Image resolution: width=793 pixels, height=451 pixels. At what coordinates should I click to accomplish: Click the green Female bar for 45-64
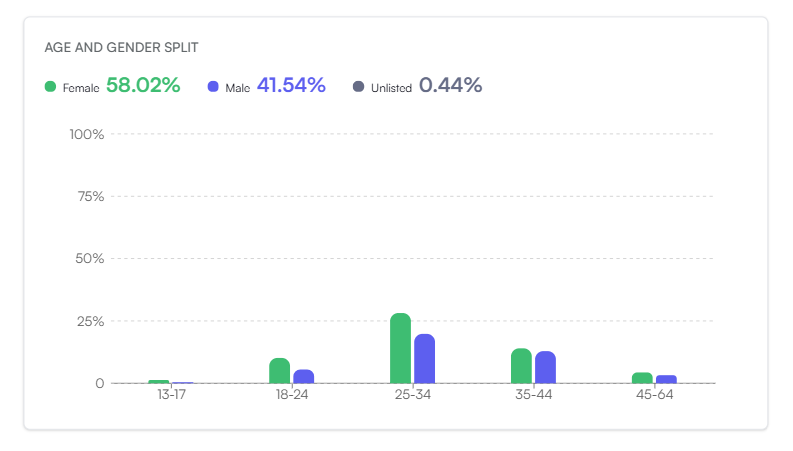pos(642,378)
